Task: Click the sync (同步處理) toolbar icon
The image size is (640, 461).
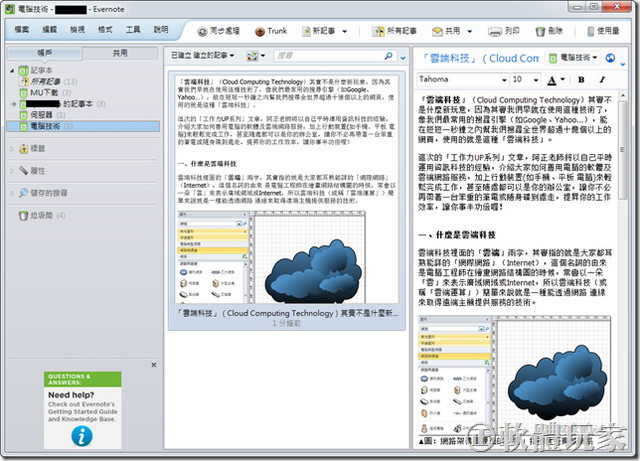Action: pyautogui.click(x=202, y=31)
